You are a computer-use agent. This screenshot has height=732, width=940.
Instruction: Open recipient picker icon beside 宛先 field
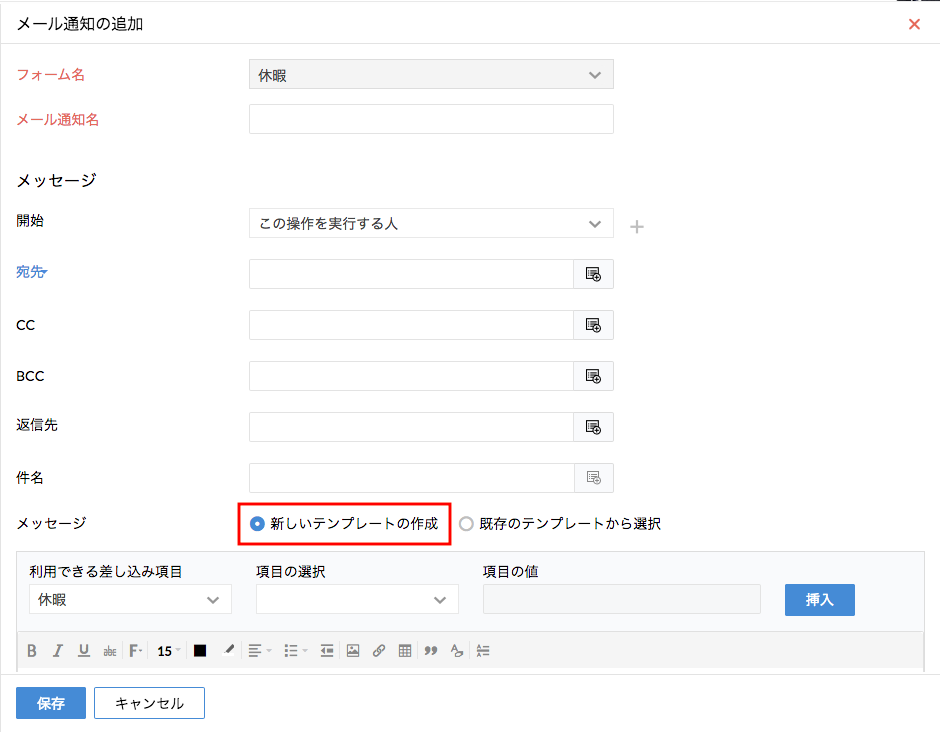click(x=593, y=274)
